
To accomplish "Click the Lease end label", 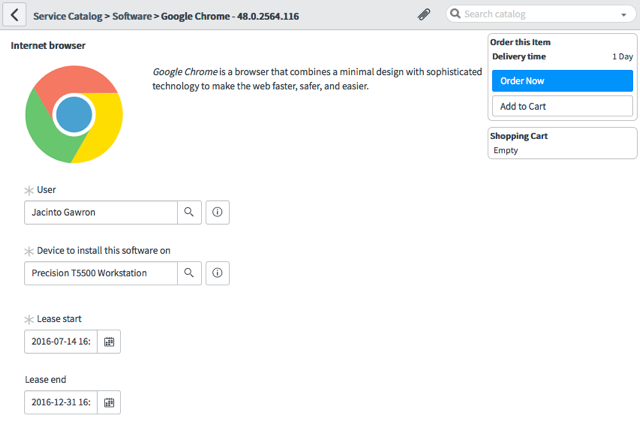I will 45,379.
